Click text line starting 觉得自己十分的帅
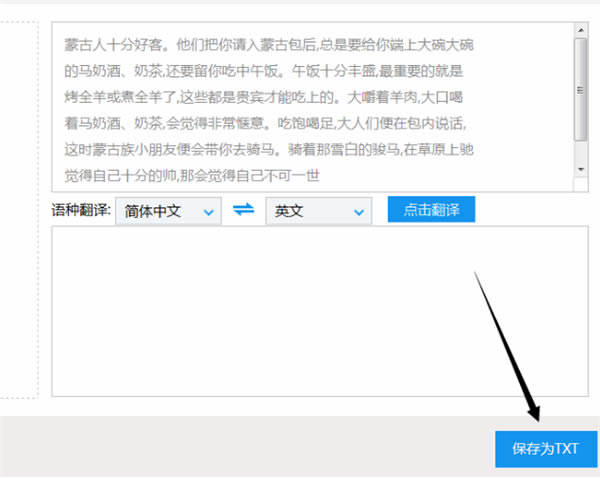 pos(192,176)
